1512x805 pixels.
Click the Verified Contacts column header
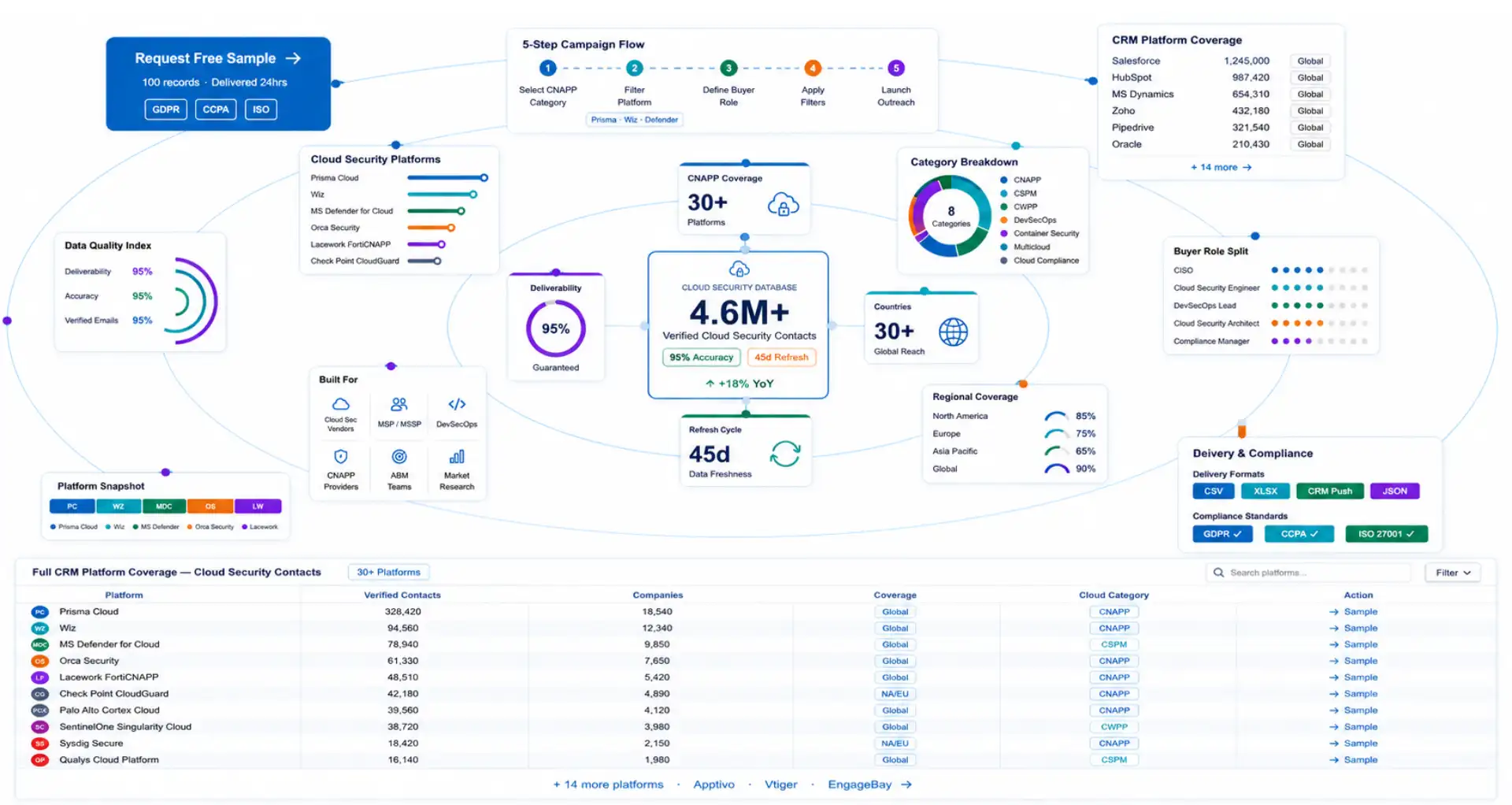pos(402,595)
